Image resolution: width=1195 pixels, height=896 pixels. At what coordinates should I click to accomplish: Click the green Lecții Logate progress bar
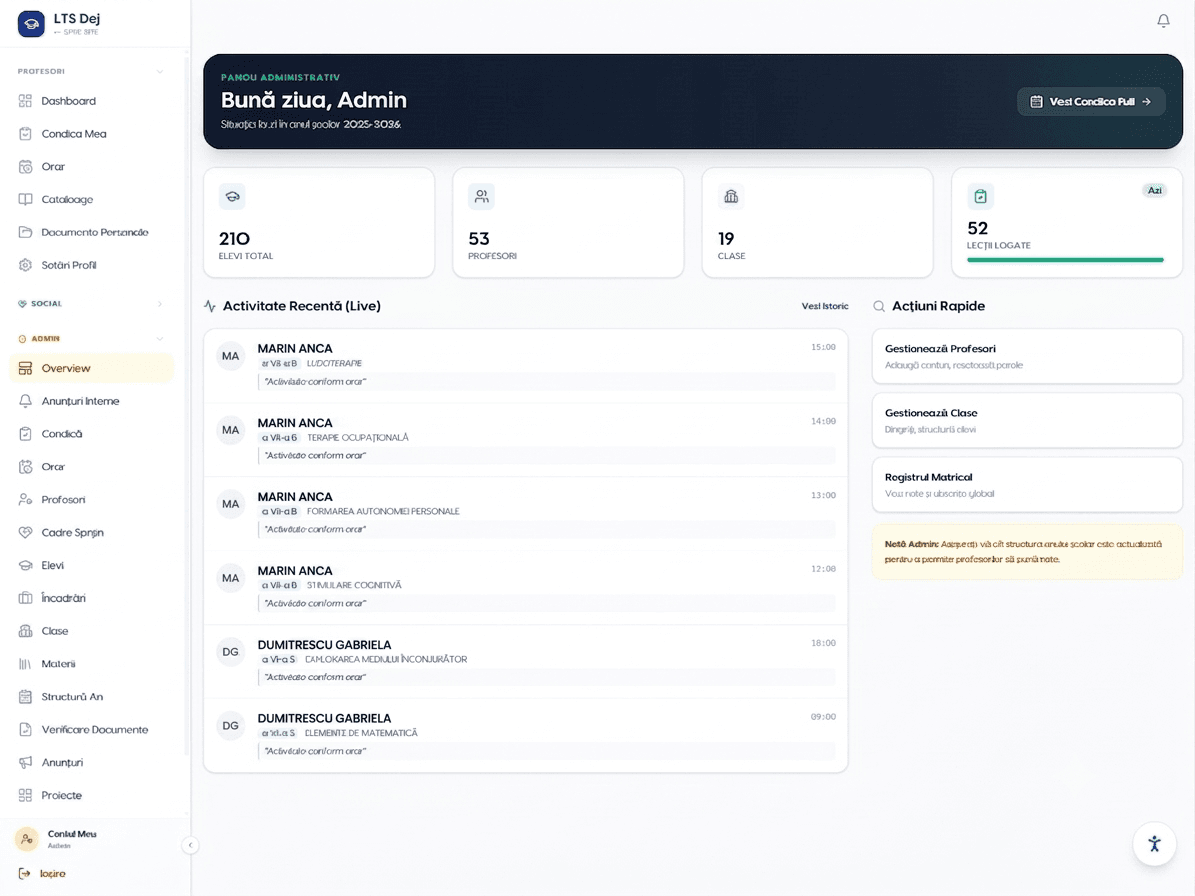point(1065,260)
